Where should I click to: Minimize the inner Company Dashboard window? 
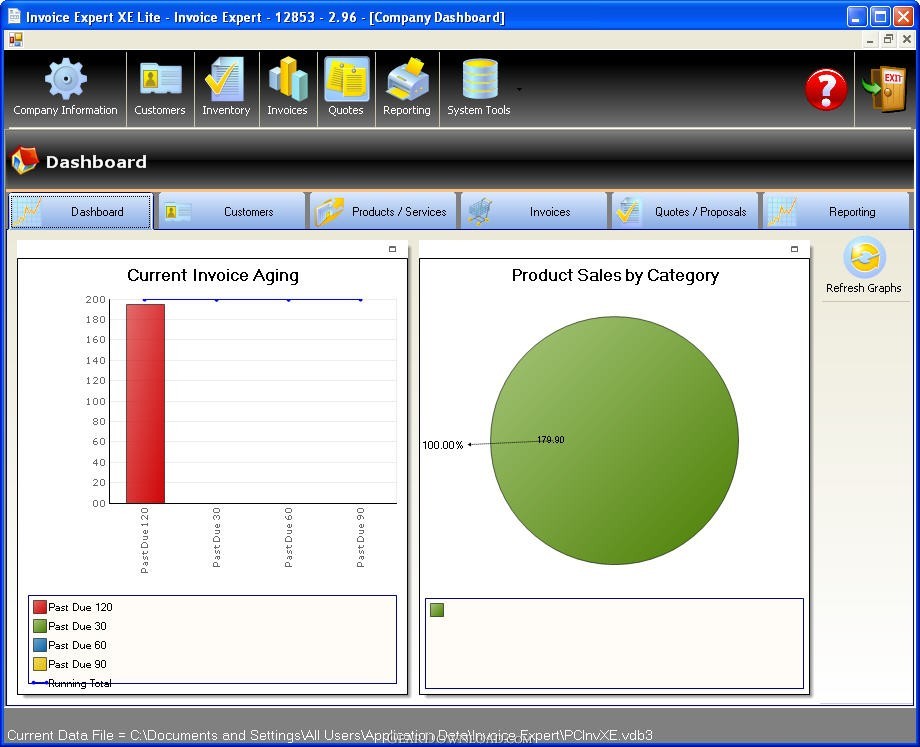[x=870, y=39]
